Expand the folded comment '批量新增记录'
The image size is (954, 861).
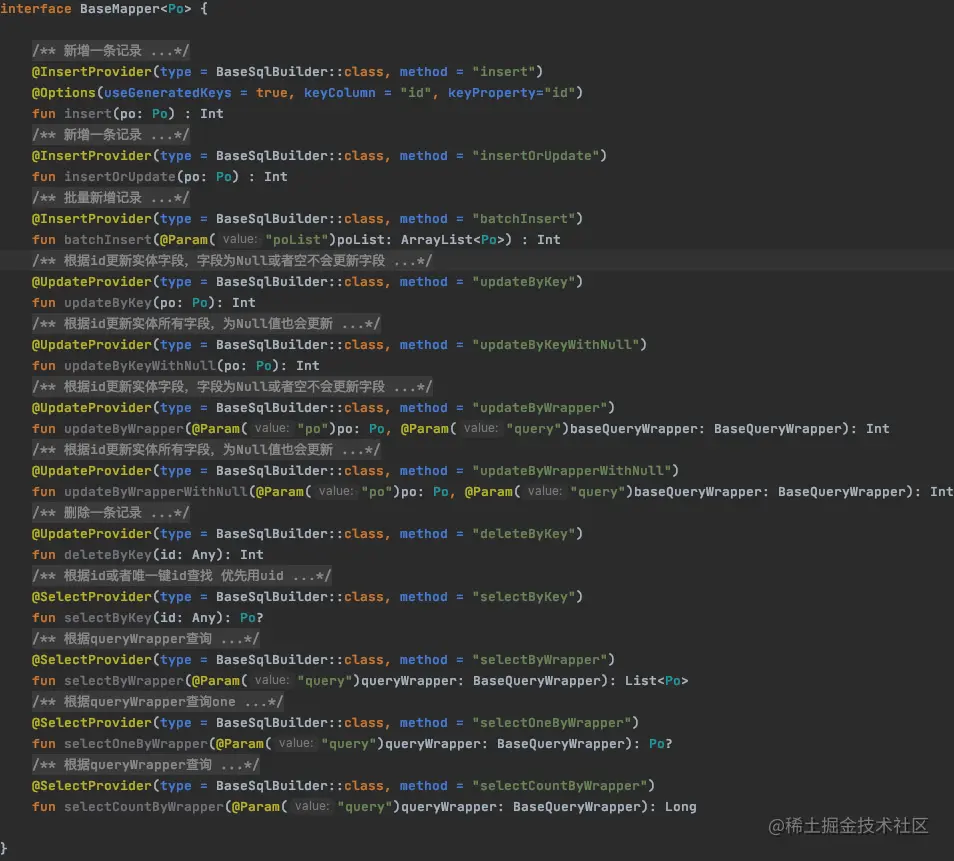[x=110, y=198]
